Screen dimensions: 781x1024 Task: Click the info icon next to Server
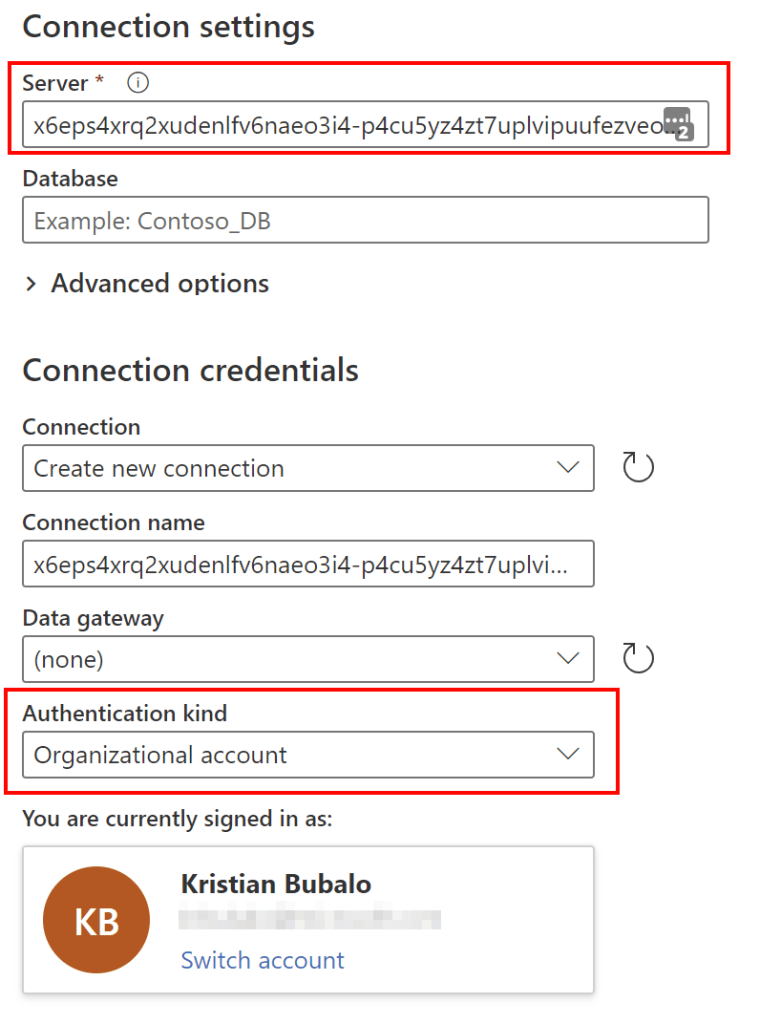pyautogui.click(x=137, y=83)
